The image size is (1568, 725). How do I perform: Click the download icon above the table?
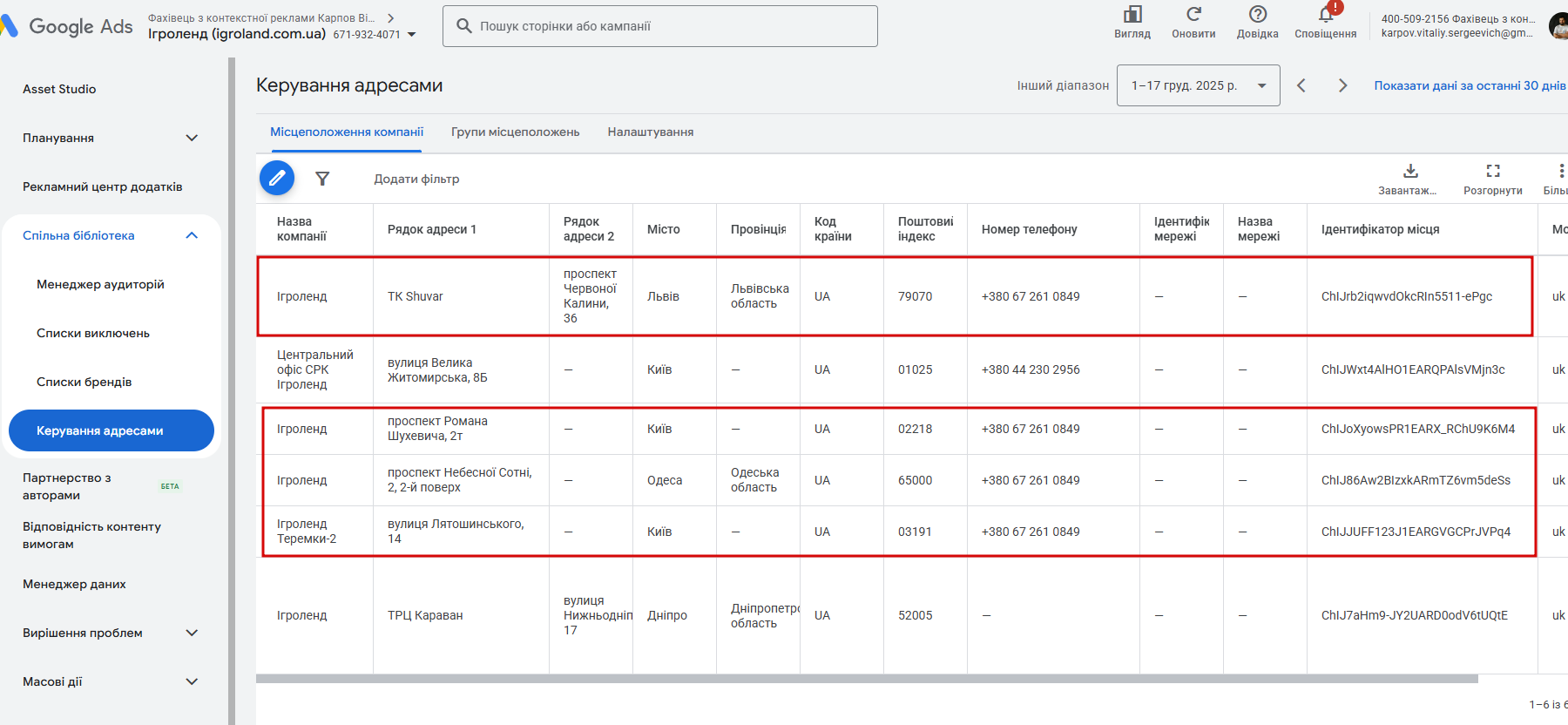coord(1410,171)
